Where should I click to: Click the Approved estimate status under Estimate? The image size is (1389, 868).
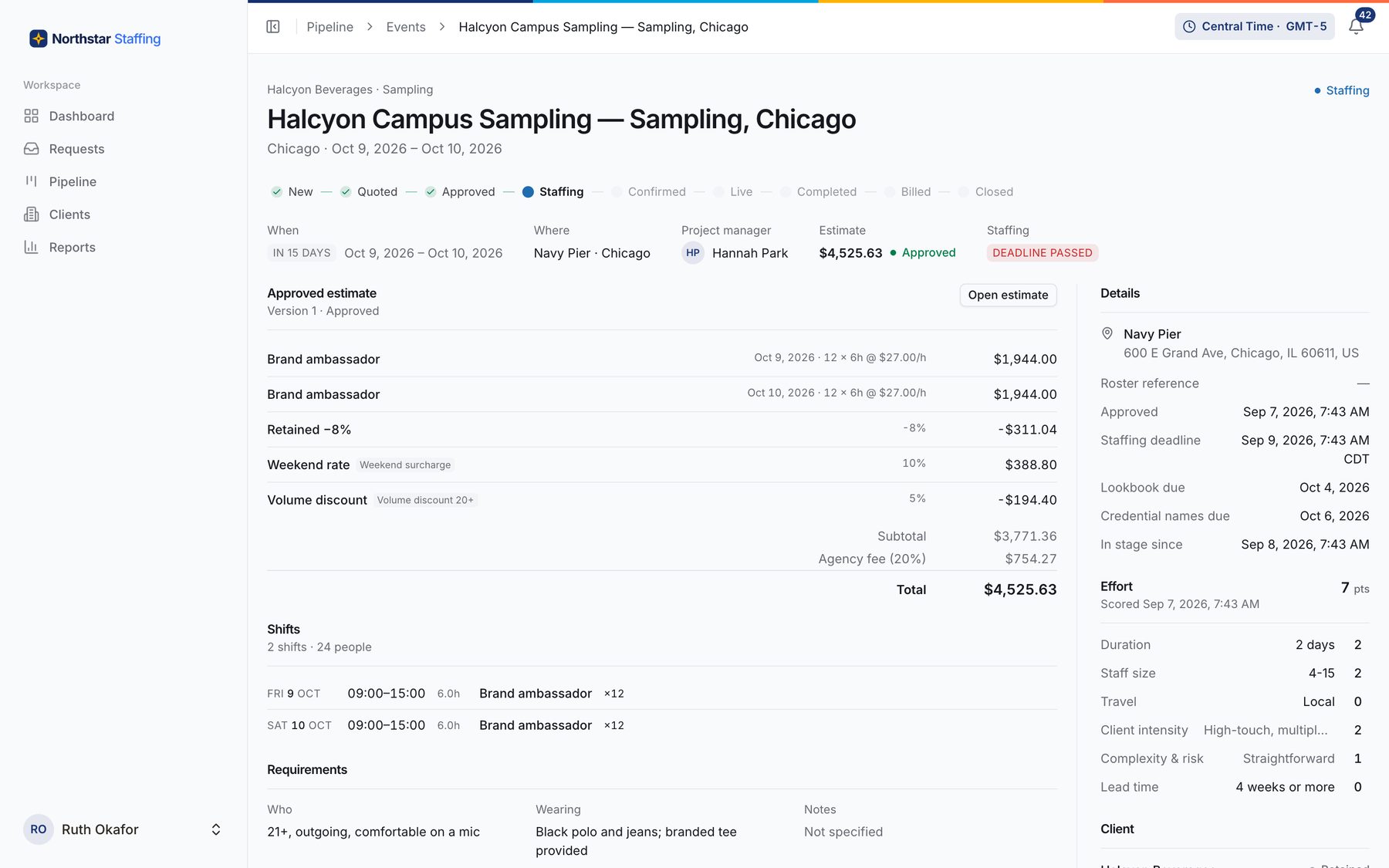pyautogui.click(x=923, y=252)
